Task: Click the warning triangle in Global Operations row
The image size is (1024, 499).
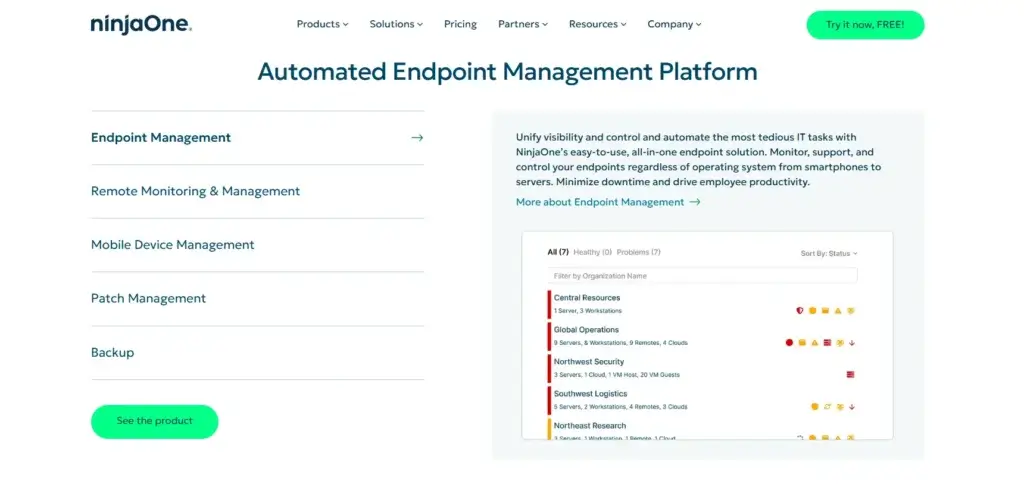Action: pyautogui.click(x=814, y=343)
